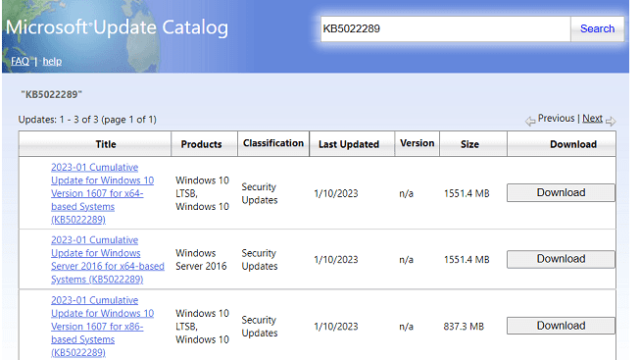Click the "KB5022289" search results heading
Viewport: 640px width, 360px height.
pyautogui.click(x=51, y=95)
